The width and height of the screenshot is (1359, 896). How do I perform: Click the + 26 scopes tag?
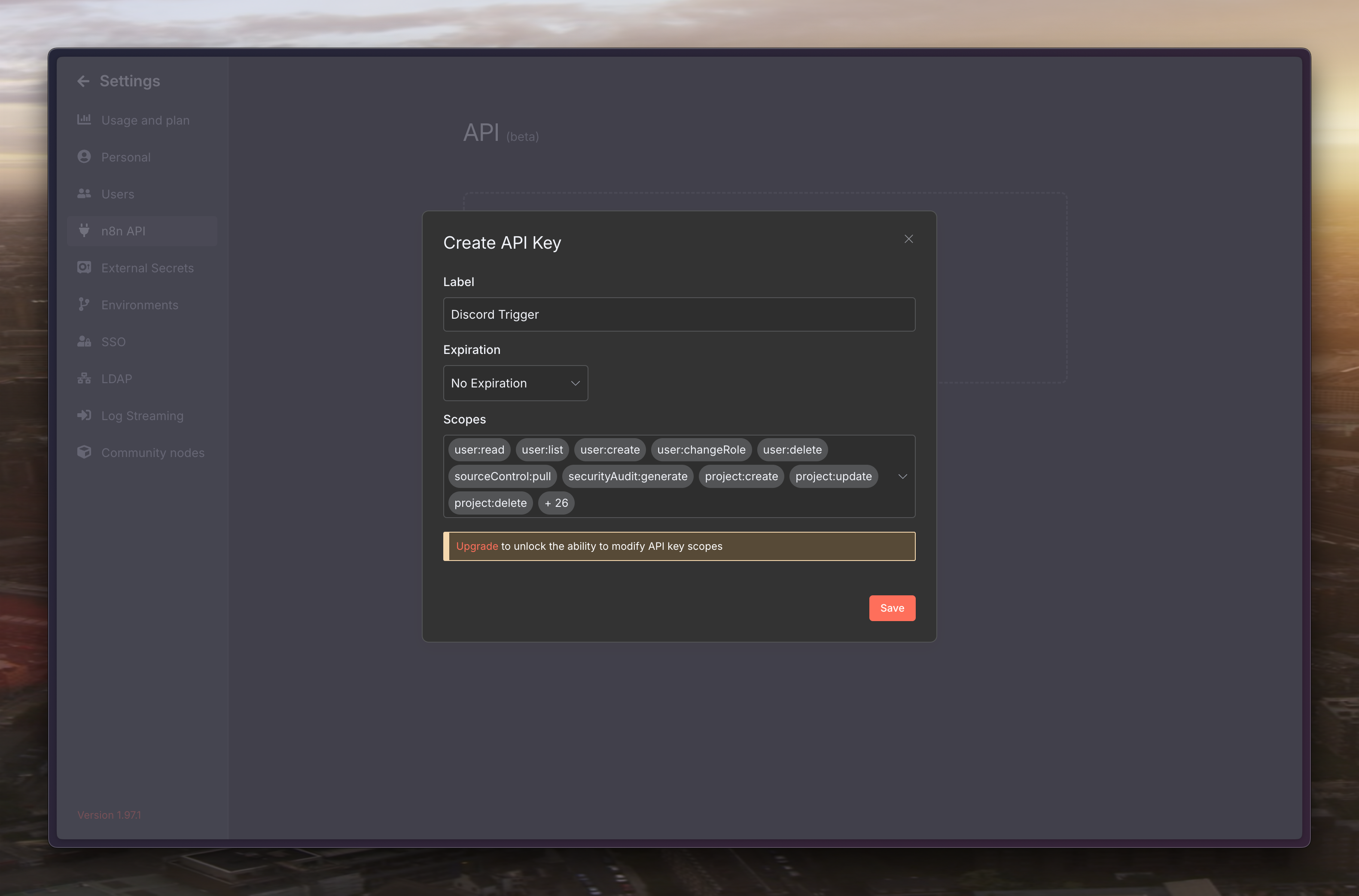[x=556, y=503]
